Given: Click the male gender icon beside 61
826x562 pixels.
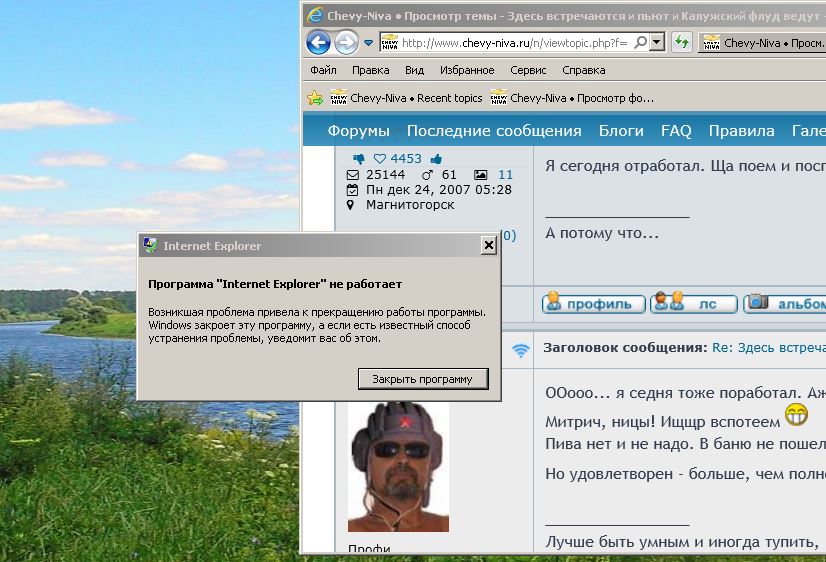Looking at the screenshot, I should tap(427, 174).
